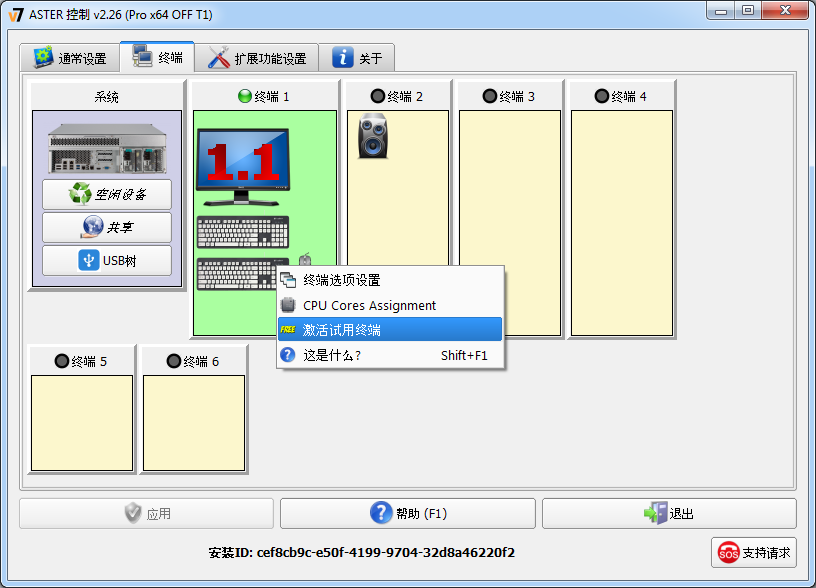Click the status indicator of 终端 2
816x588 pixels.
[x=378, y=96]
